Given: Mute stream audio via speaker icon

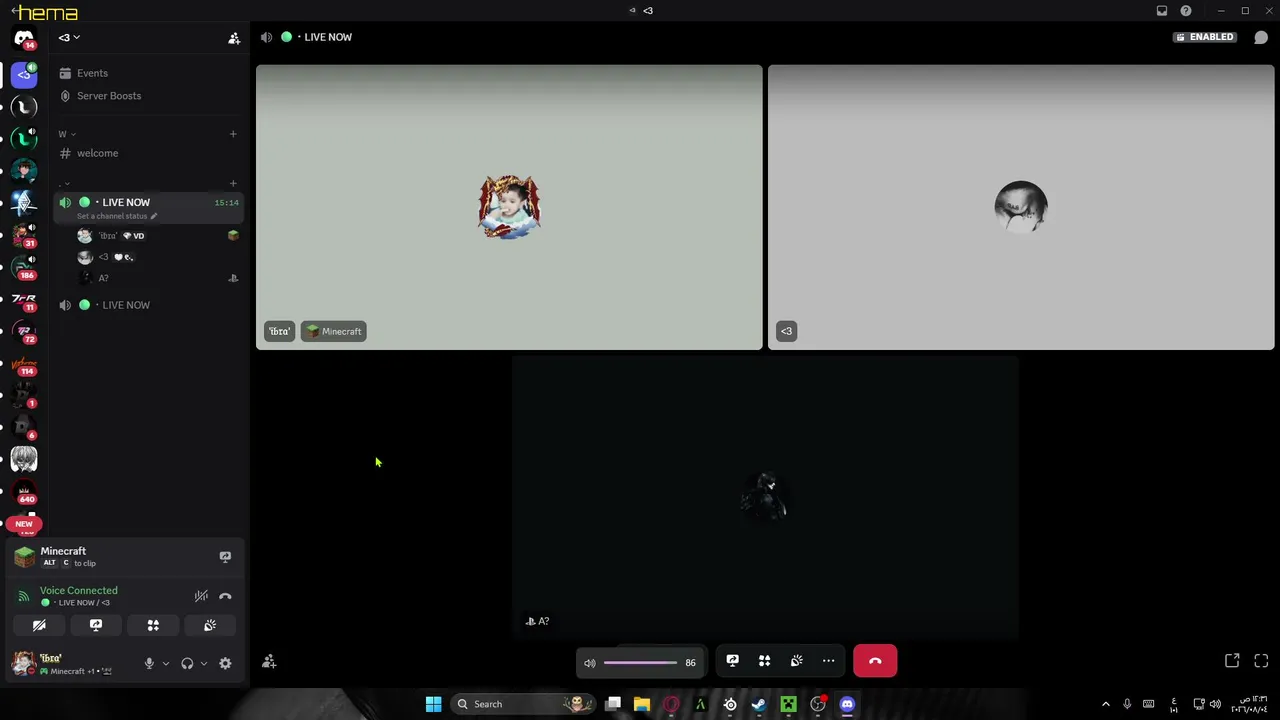Looking at the screenshot, I should pos(590,663).
